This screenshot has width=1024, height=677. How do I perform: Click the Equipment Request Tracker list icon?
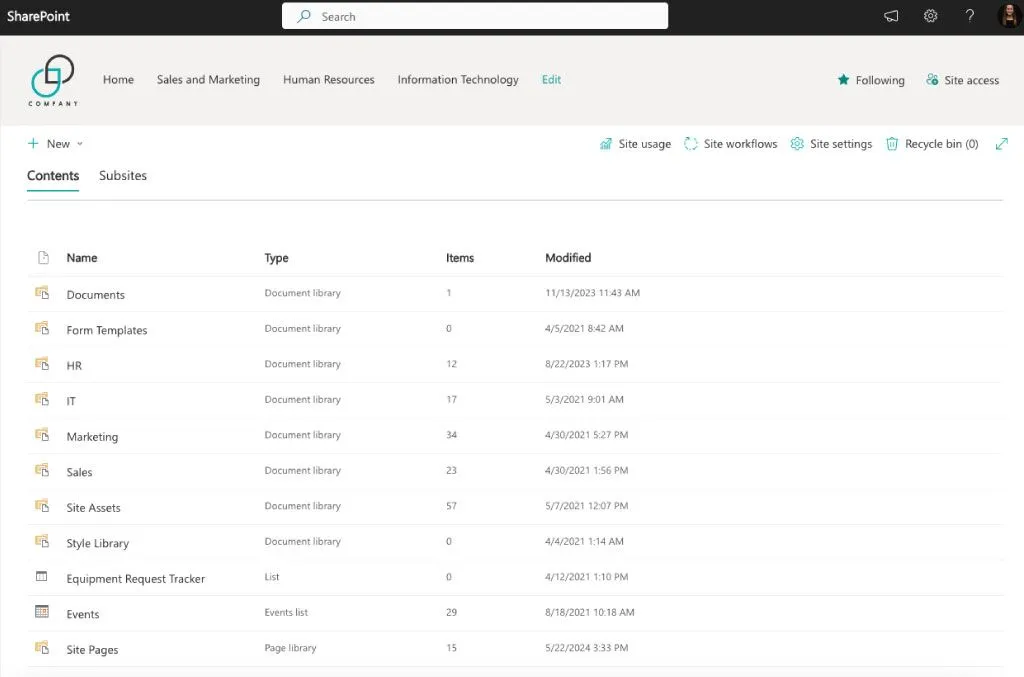[x=41, y=577]
